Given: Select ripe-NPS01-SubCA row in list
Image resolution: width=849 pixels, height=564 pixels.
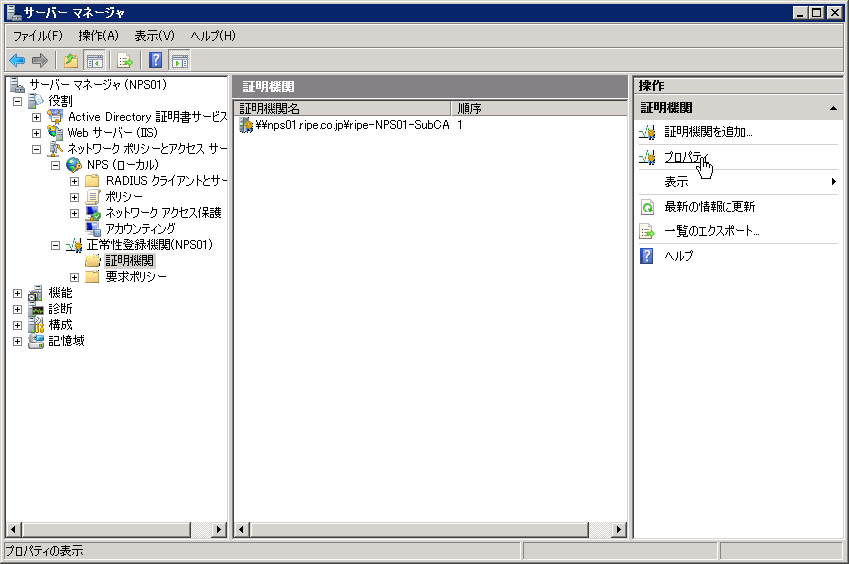Looking at the screenshot, I should 352,125.
